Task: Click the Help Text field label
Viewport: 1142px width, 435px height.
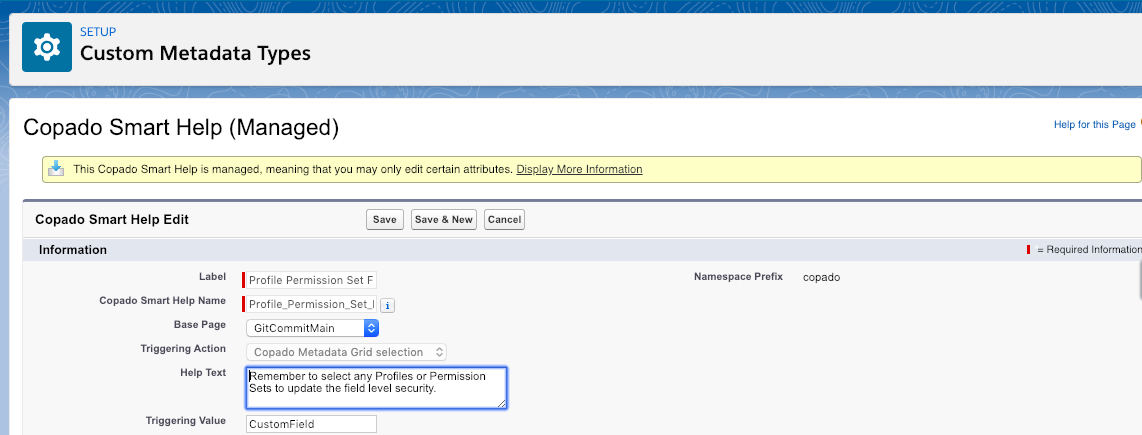Action: [203, 373]
